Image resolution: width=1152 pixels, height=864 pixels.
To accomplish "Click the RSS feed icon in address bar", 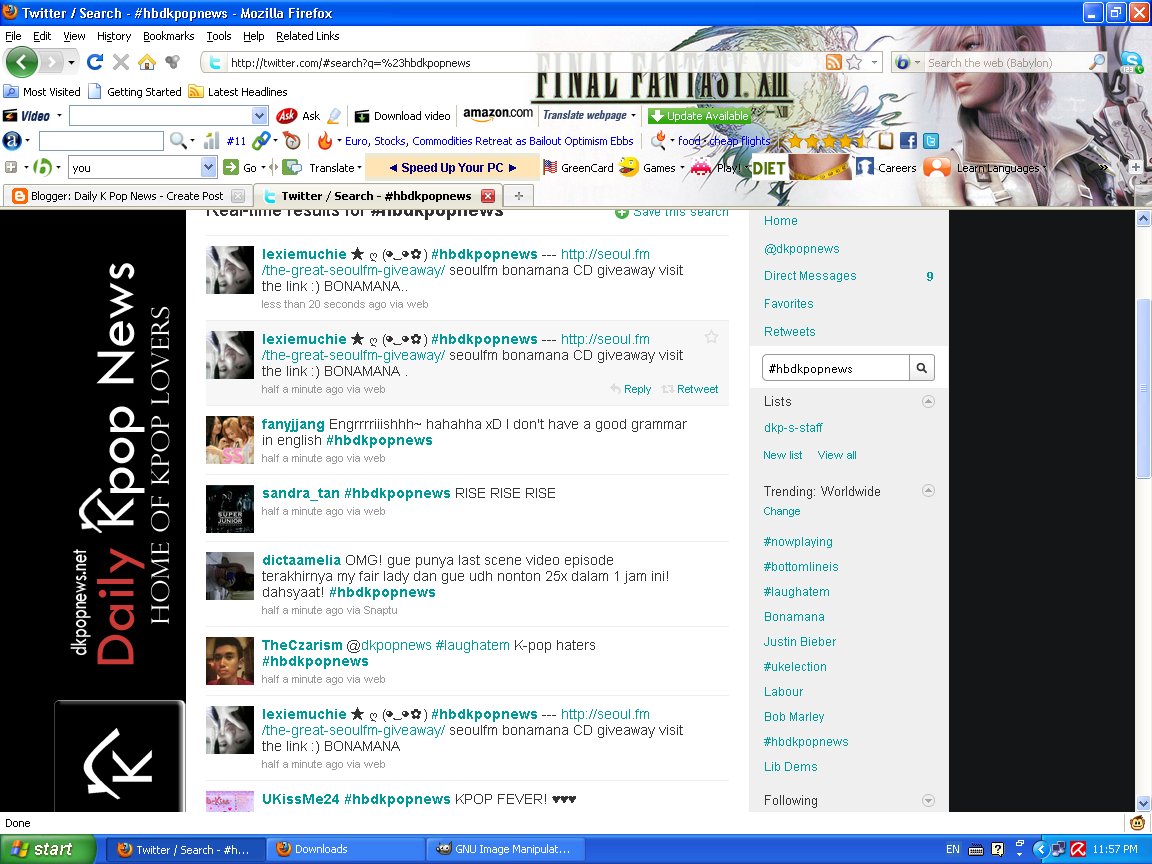I will [833, 62].
